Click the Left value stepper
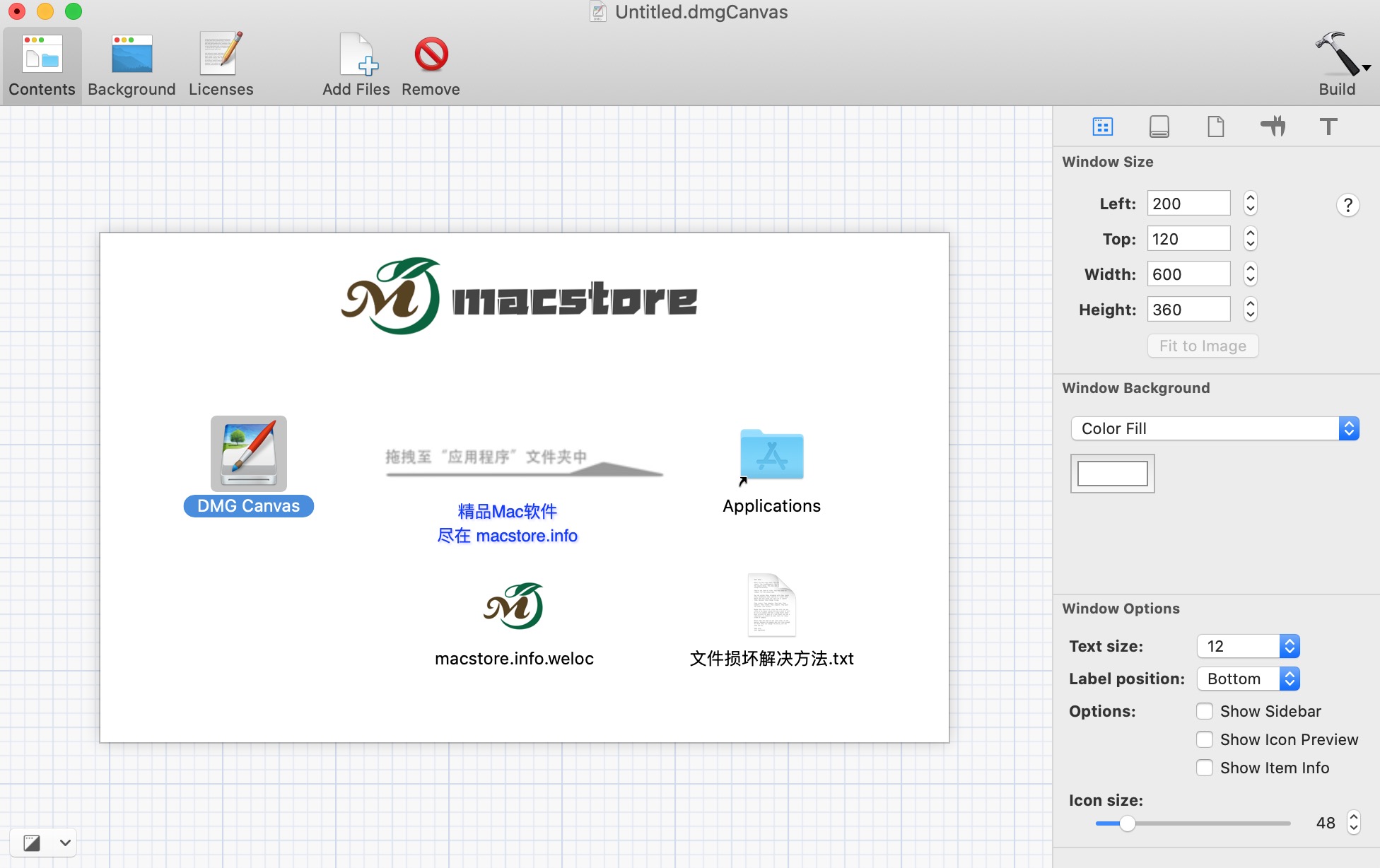Viewport: 1380px width, 868px height. tap(1250, 204)
